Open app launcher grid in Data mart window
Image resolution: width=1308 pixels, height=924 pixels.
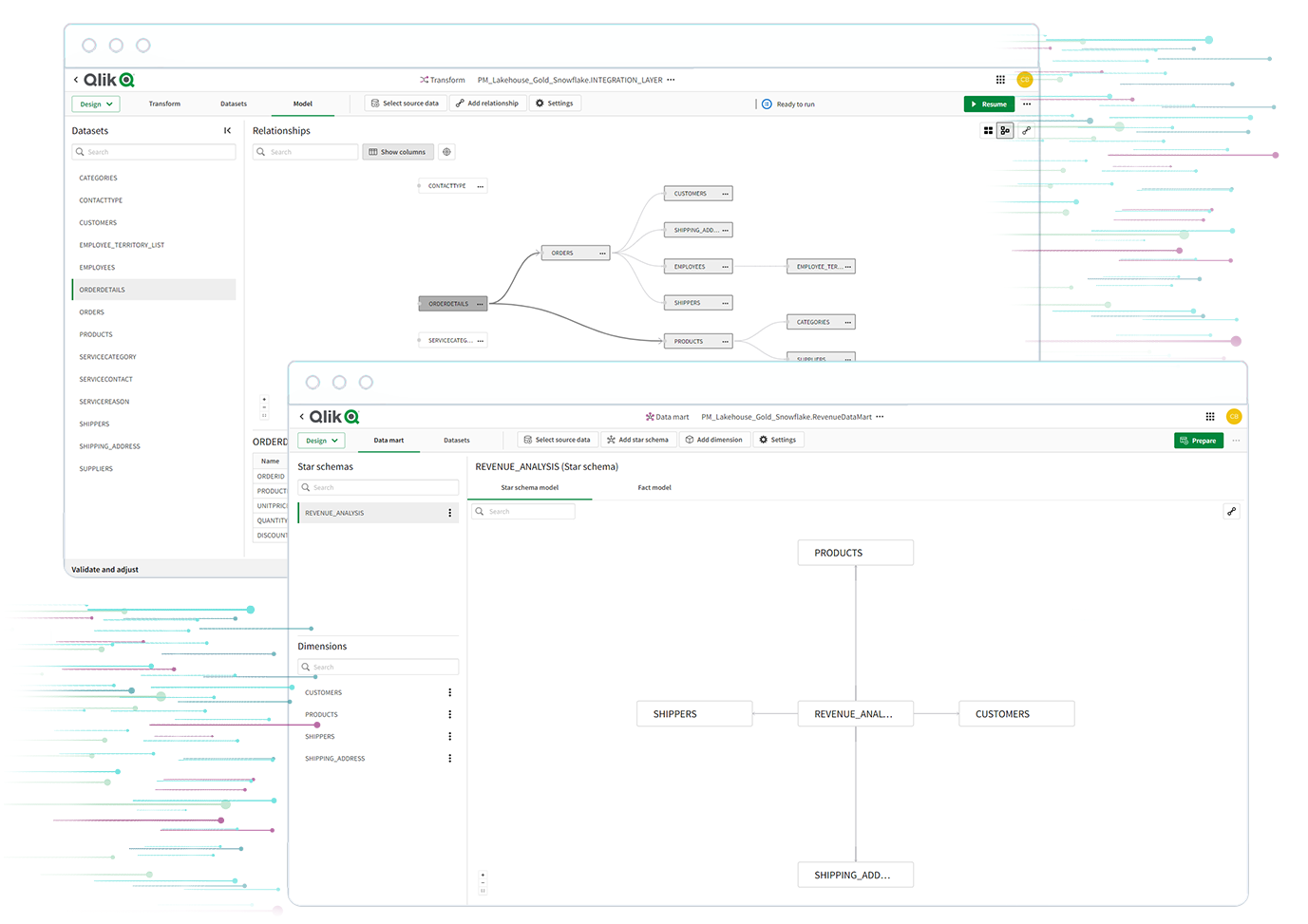pos(1210,417)
